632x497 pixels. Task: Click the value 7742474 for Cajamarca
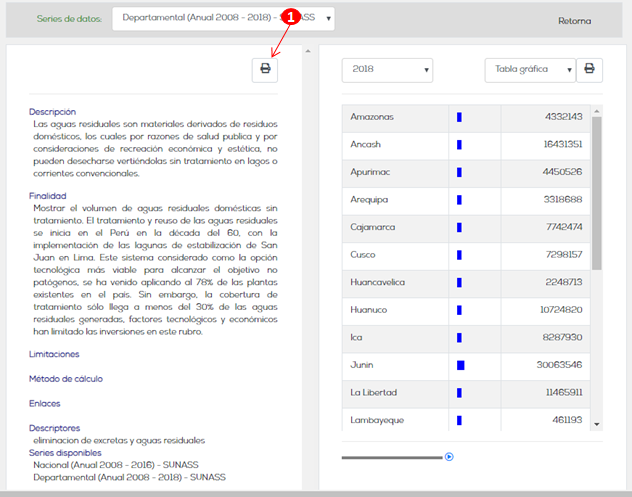pos(564,227)
